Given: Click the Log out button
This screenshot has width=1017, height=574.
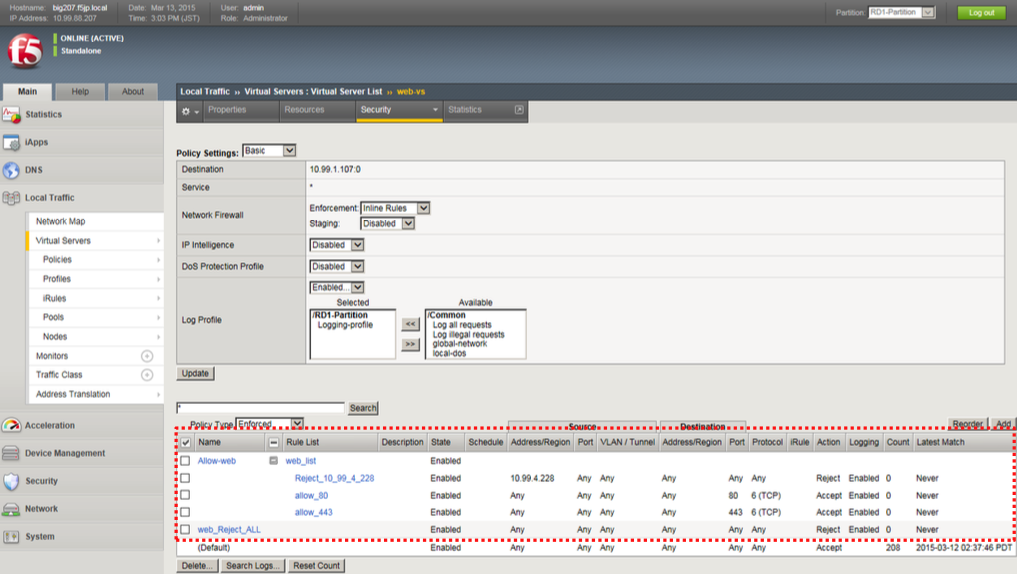Looking at the screenshot, I should click(x=981, y=12).
